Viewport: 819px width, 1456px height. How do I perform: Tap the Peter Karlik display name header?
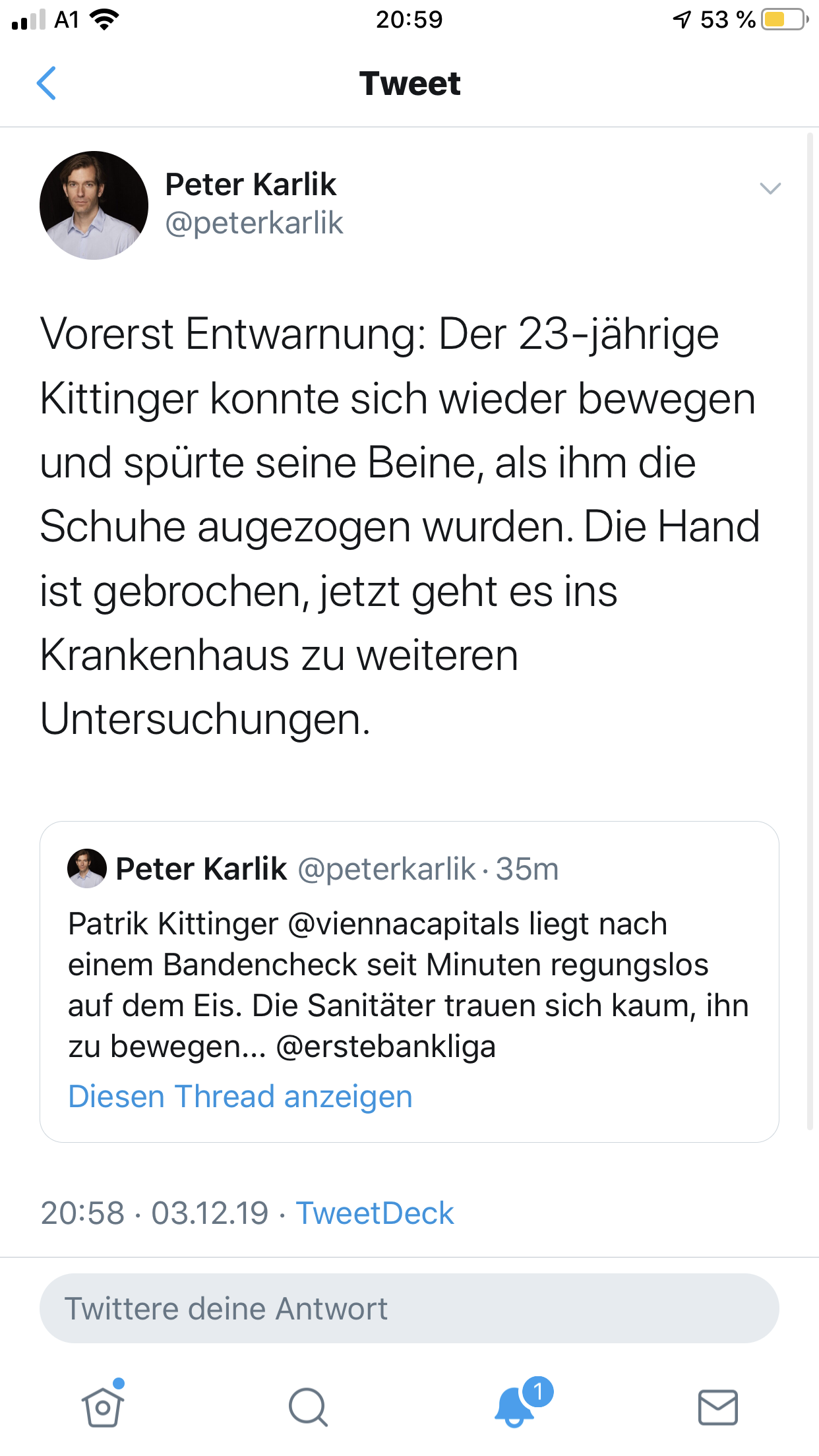(x=251, y=184)
